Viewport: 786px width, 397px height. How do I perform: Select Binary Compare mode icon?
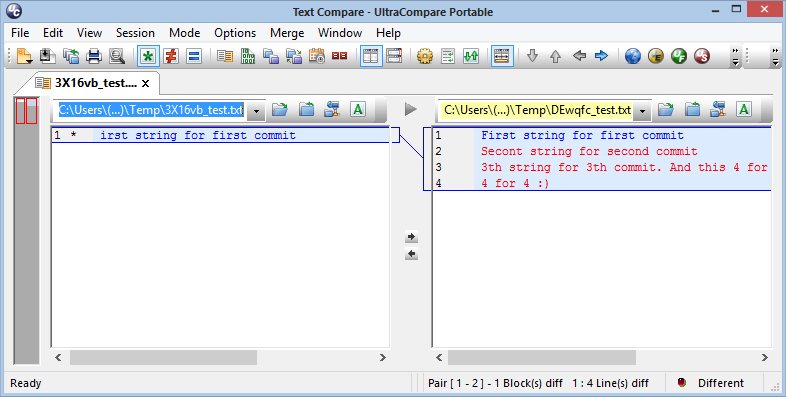point(248,56)
